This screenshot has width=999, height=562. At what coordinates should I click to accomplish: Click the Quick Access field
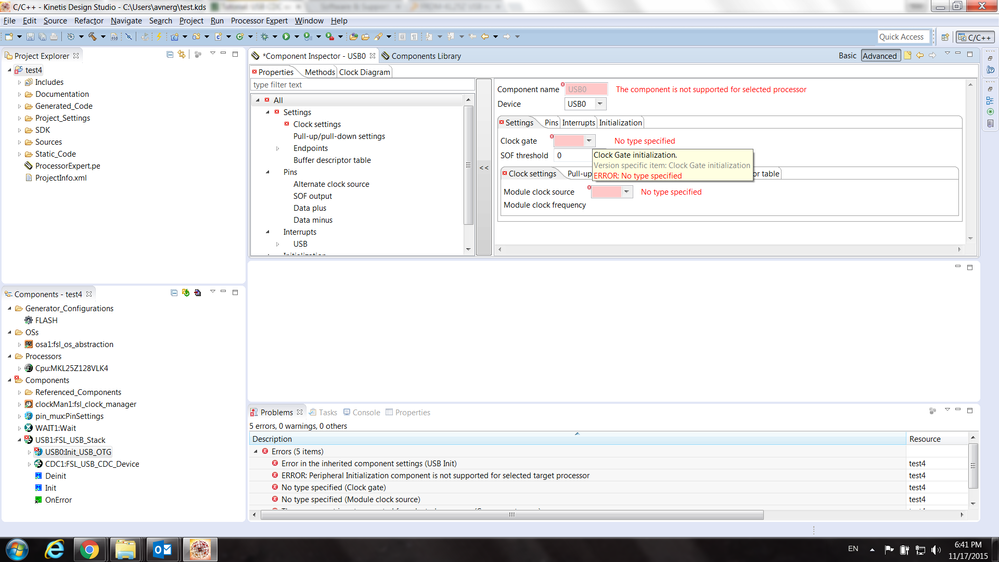[x=903, y=37]
